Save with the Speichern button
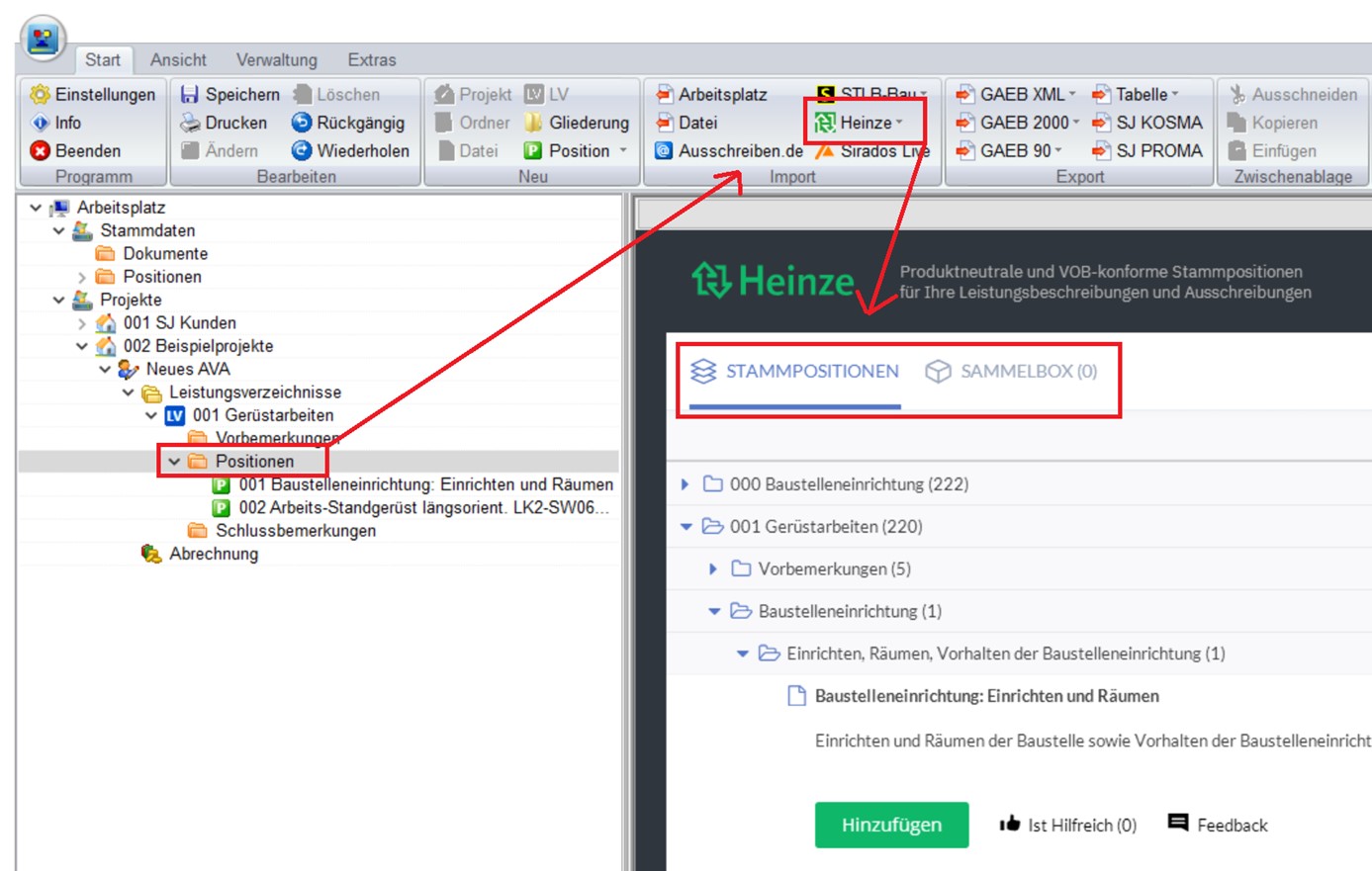 coord(230,94)
